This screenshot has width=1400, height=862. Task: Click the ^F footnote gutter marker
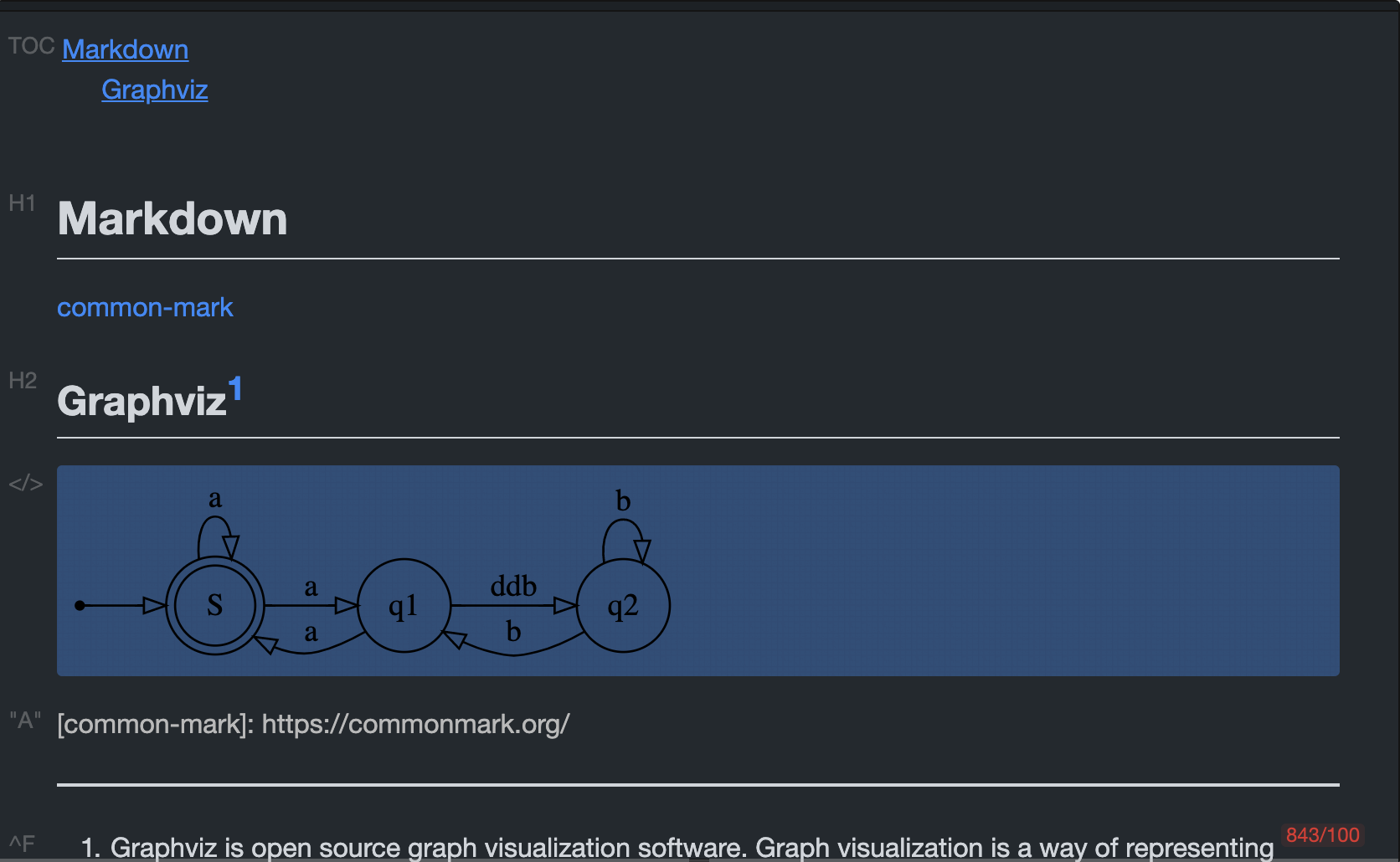coord(23,844)
